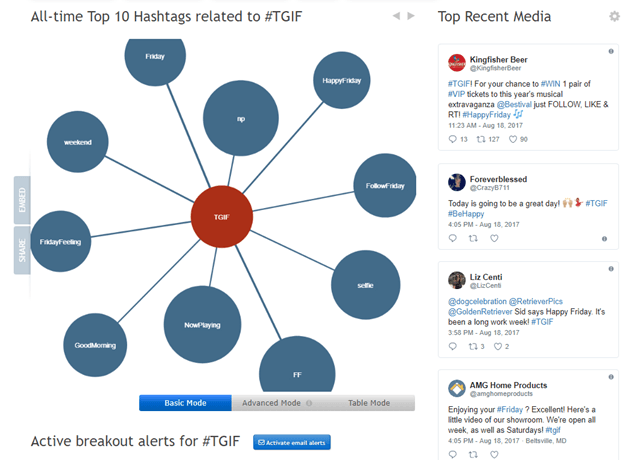
Task: Switch to Table Mode tab
Action: (x=369, y=403)
